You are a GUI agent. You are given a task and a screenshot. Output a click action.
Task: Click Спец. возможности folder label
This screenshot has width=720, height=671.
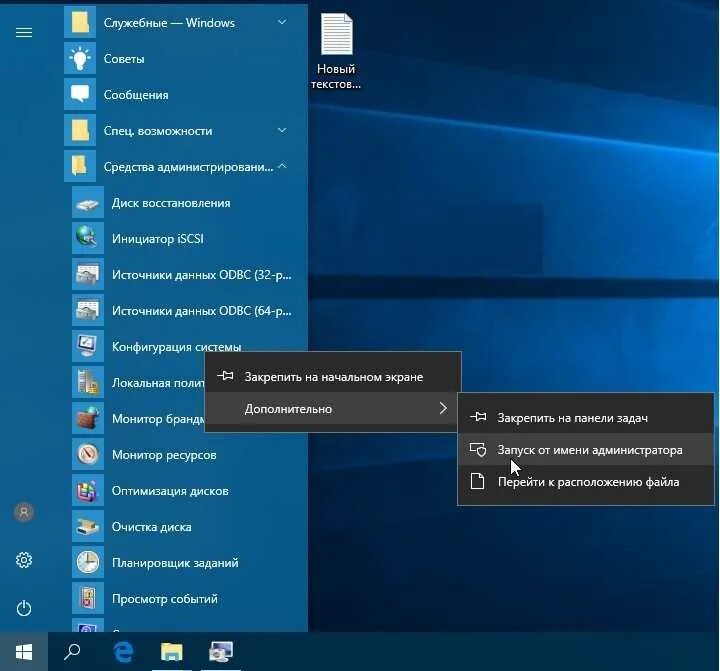pyautogui.click(x=158, y=131)
